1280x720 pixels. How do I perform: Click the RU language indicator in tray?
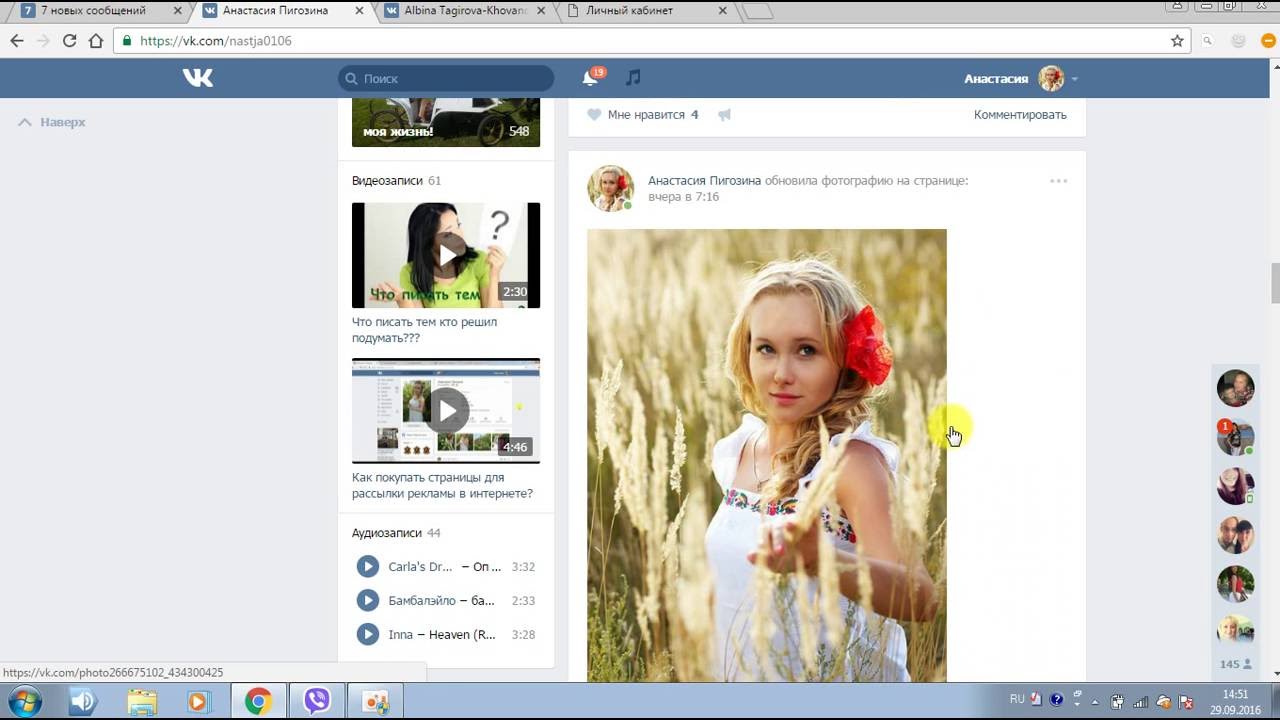pyautogui.click(x=1017, y=699)
